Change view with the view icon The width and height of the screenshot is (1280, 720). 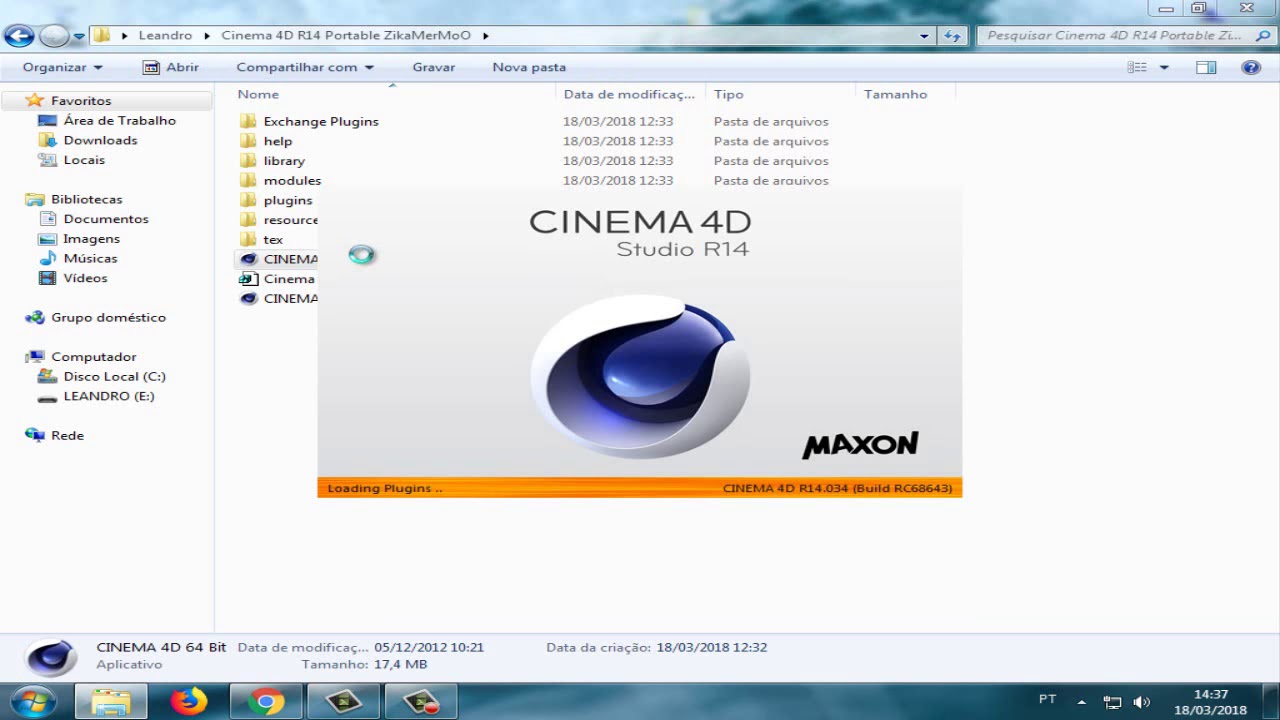pyautogui.click(x=1137, y=67)
